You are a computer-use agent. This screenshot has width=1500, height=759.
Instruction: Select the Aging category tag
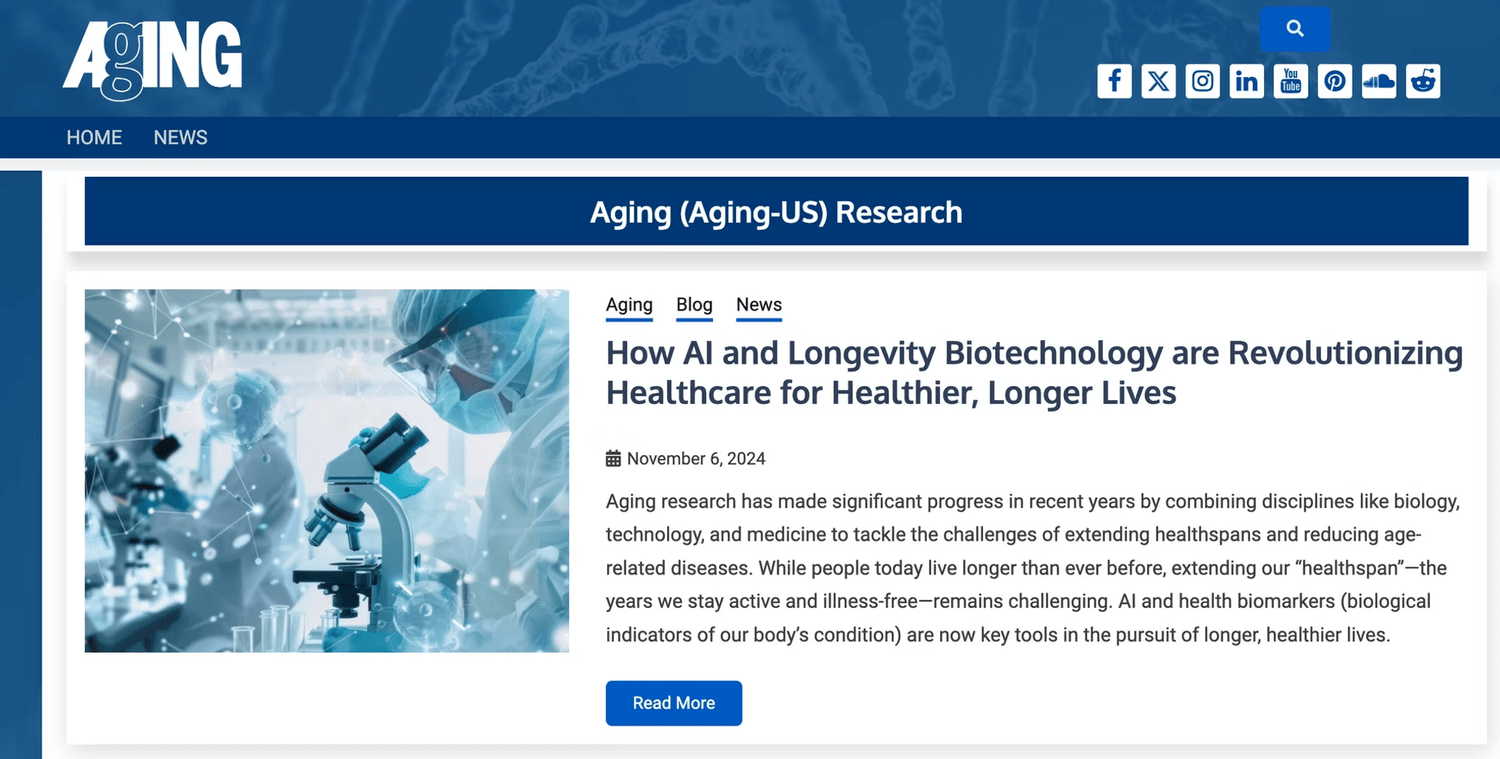click(x=629, y=305)
